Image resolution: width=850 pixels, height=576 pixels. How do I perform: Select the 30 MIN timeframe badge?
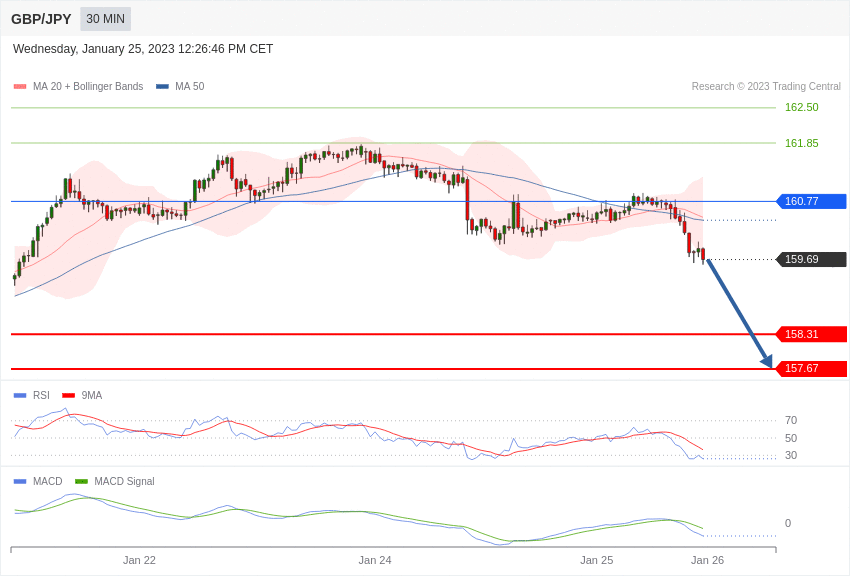[x=105, y=19]
